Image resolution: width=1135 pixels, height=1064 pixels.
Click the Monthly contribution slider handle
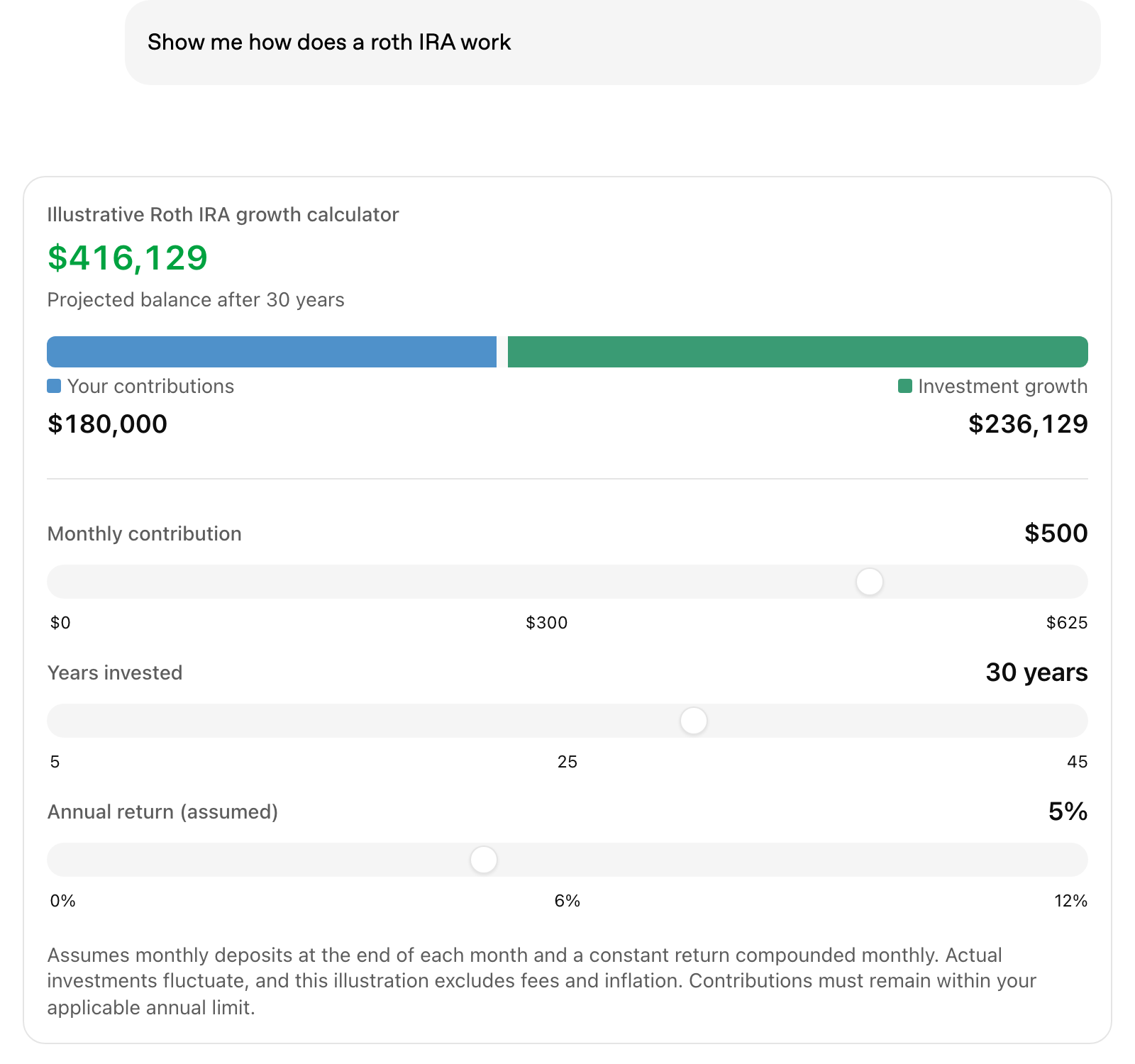pos(869,582)
